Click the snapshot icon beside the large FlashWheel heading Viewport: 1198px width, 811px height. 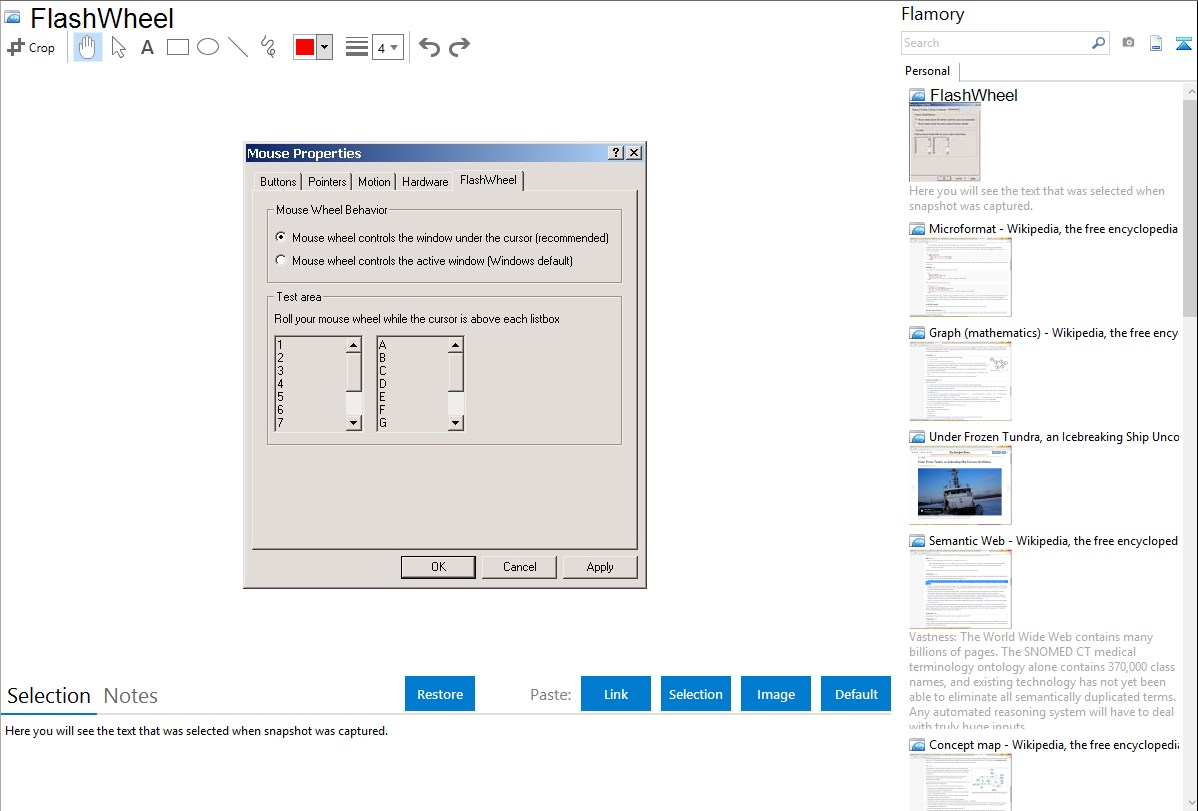pyautogui.click(x=12, y=18)
